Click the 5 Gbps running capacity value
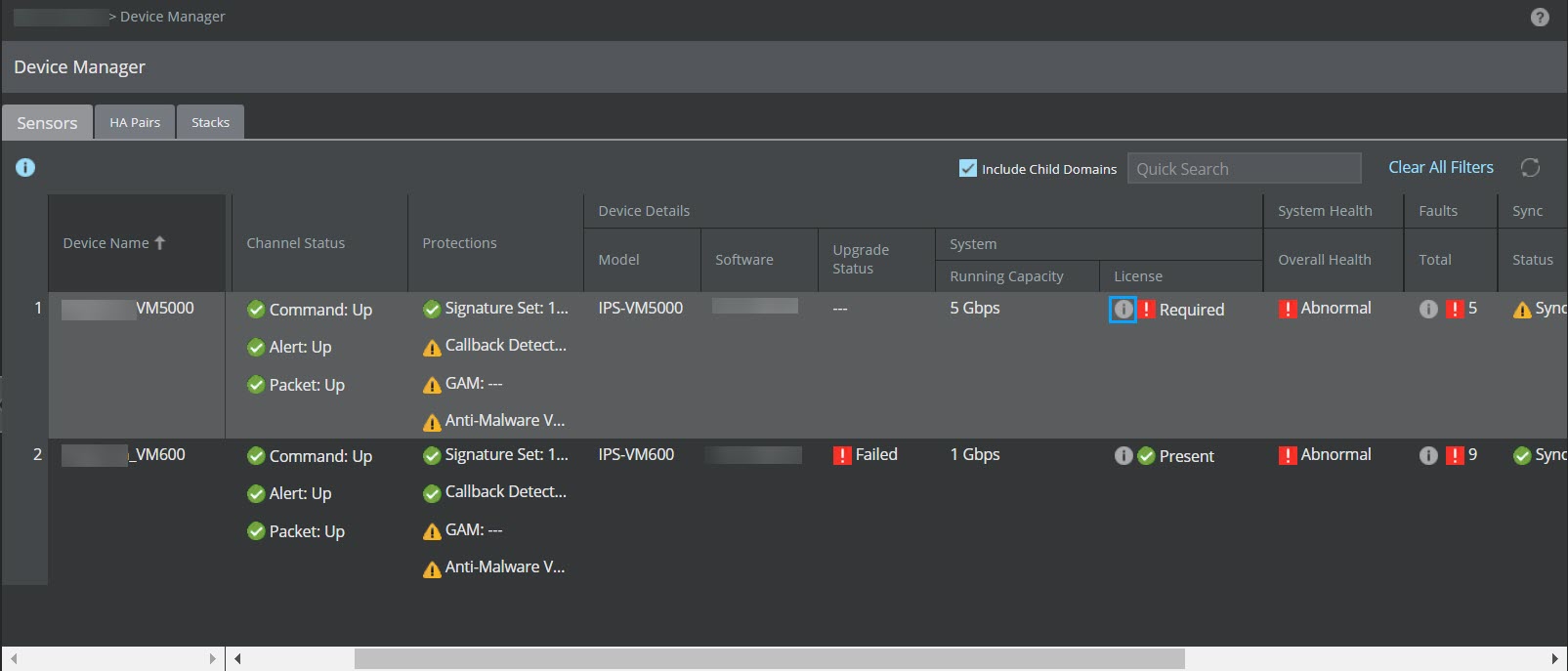Screen dimensions: 1568x671 pyautogui.click(x=975, y=309)
